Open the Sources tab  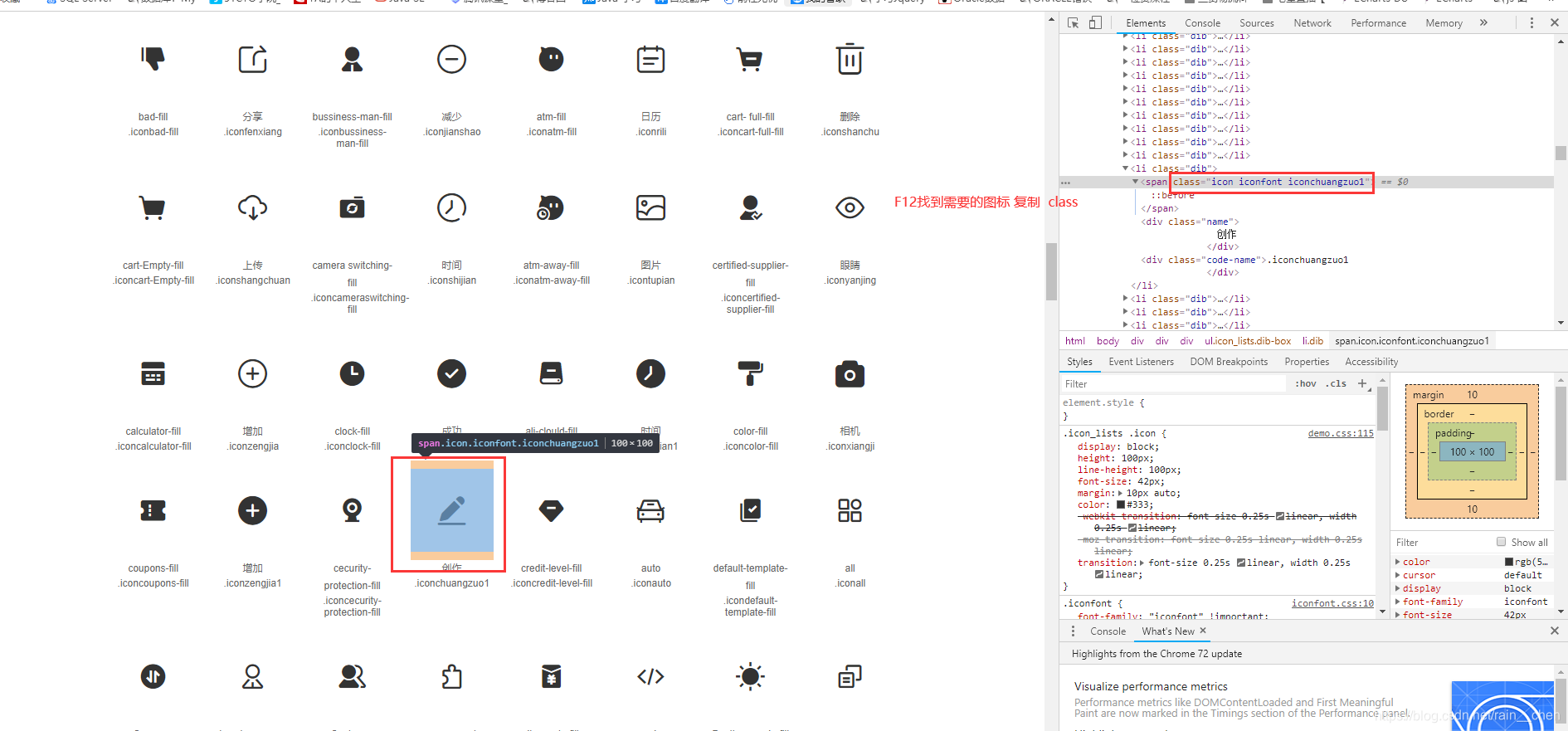pyautogui.click(x=1256, y=23)
